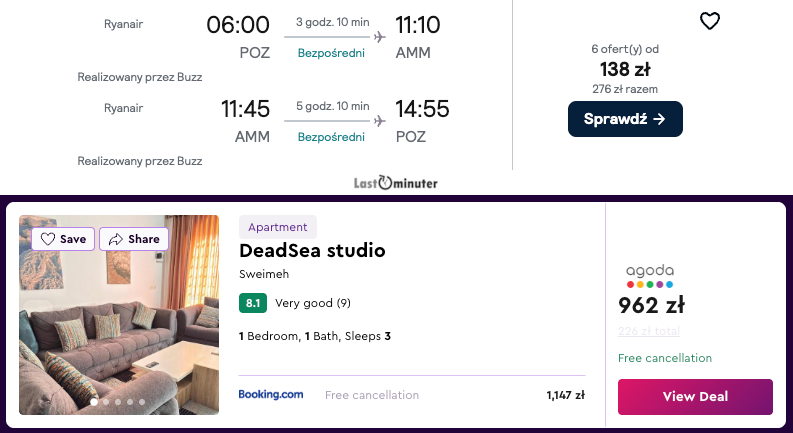The height and width of the screenshot is (433, 793).
Task: Click the heart icon to favorite flight offer
Action: [x=709, y=21]
